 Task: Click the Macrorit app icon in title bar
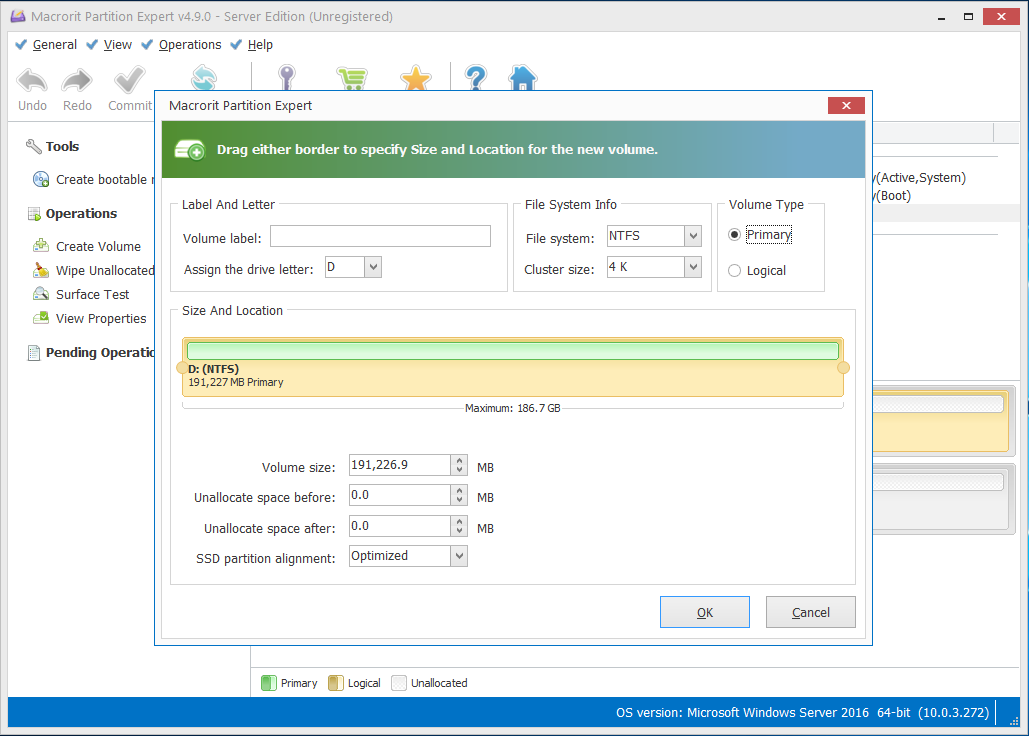pyautogui.click(x=18, y=16)
